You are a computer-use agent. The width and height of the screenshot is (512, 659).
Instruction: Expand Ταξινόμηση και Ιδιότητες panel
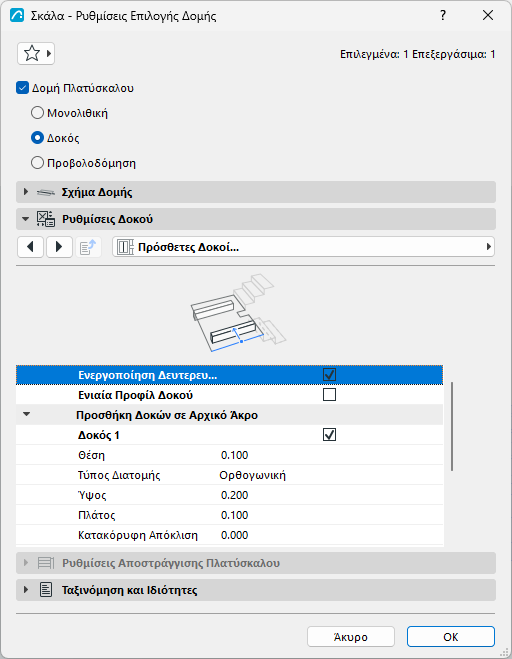click(26, 590)
